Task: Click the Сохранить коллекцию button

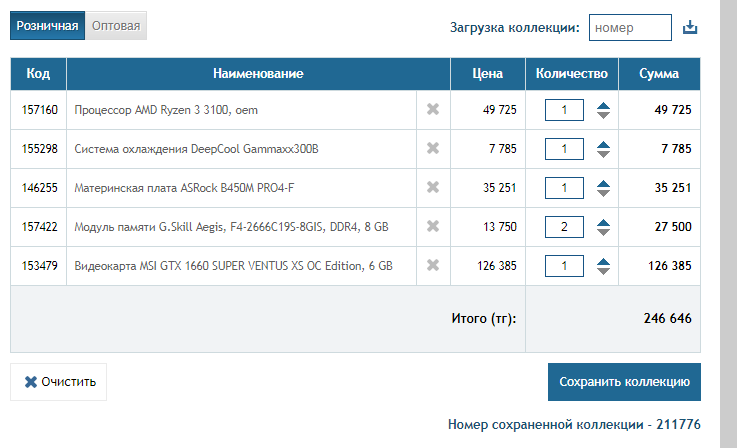Action: [624, 382]
